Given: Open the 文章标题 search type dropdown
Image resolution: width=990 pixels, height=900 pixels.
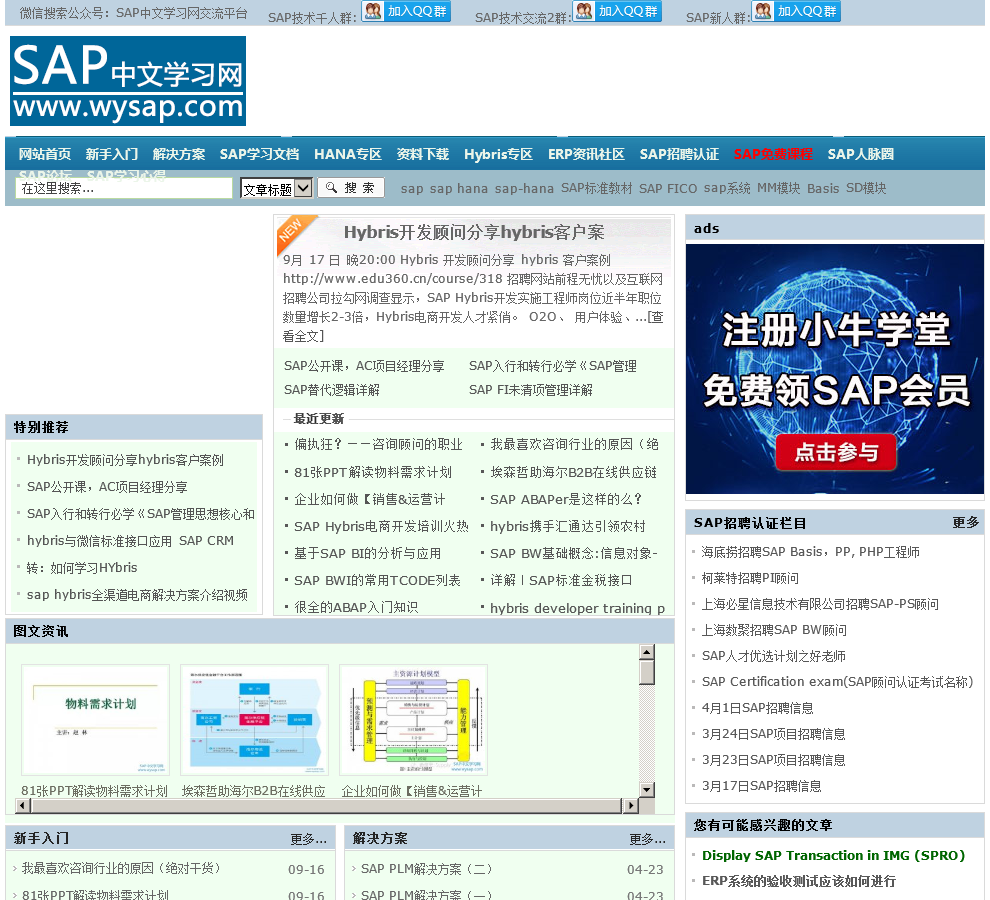Looking at the screenshot, I should coord(276,188).
